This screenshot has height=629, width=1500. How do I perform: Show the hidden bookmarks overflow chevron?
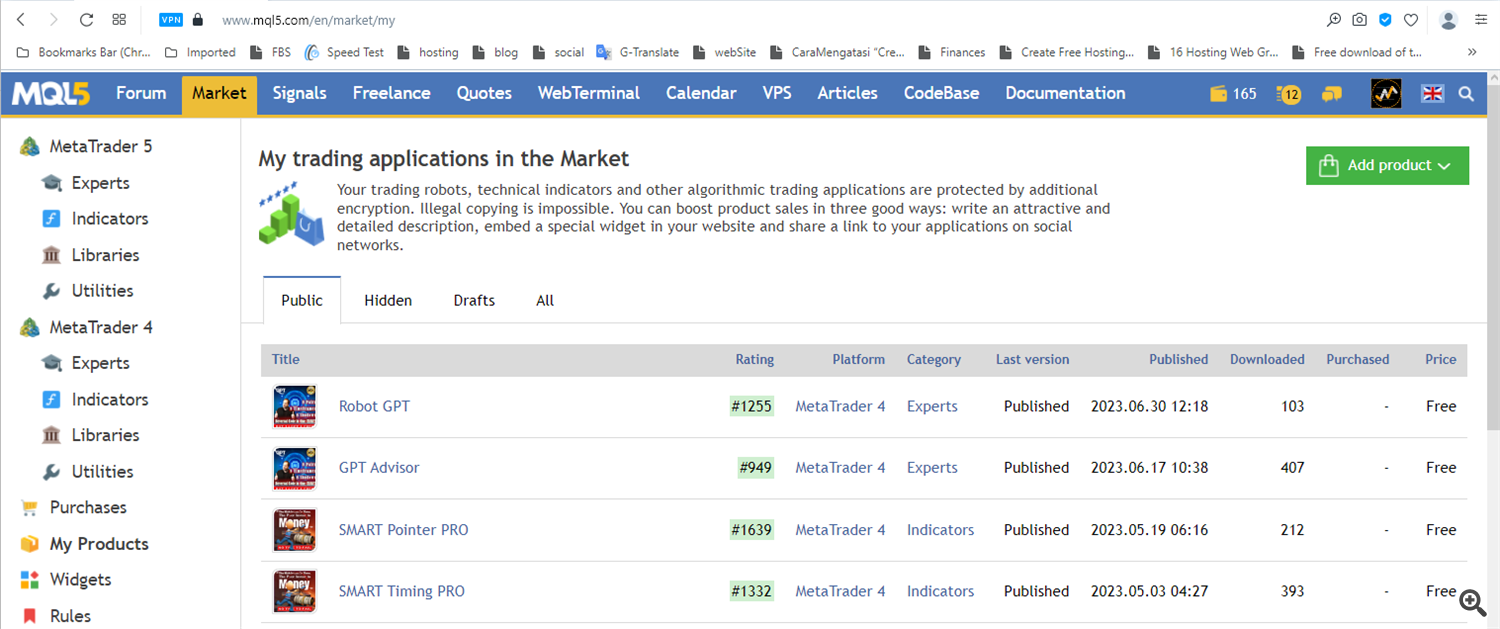[1472, 52]
